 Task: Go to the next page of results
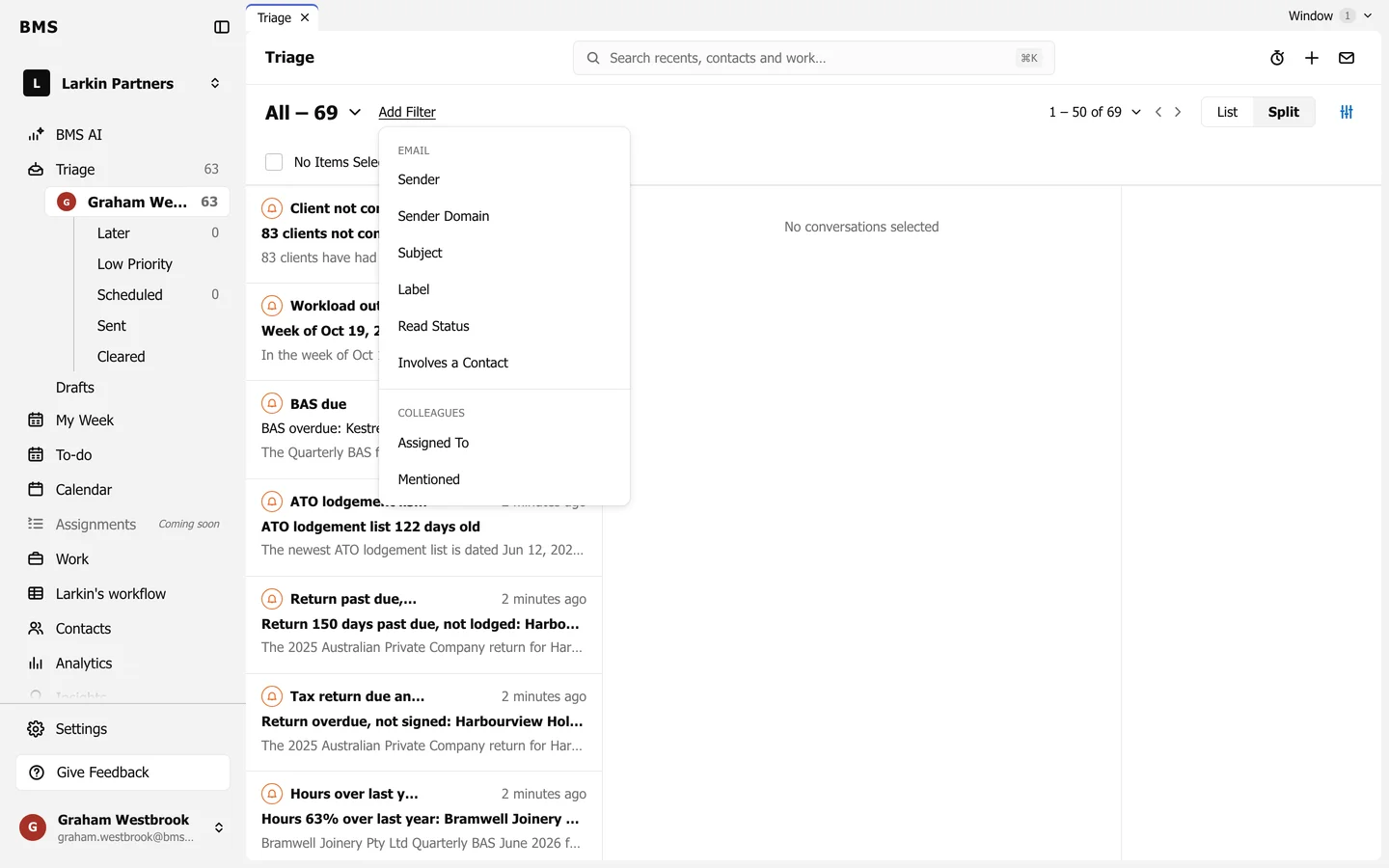coord(1178,112)
